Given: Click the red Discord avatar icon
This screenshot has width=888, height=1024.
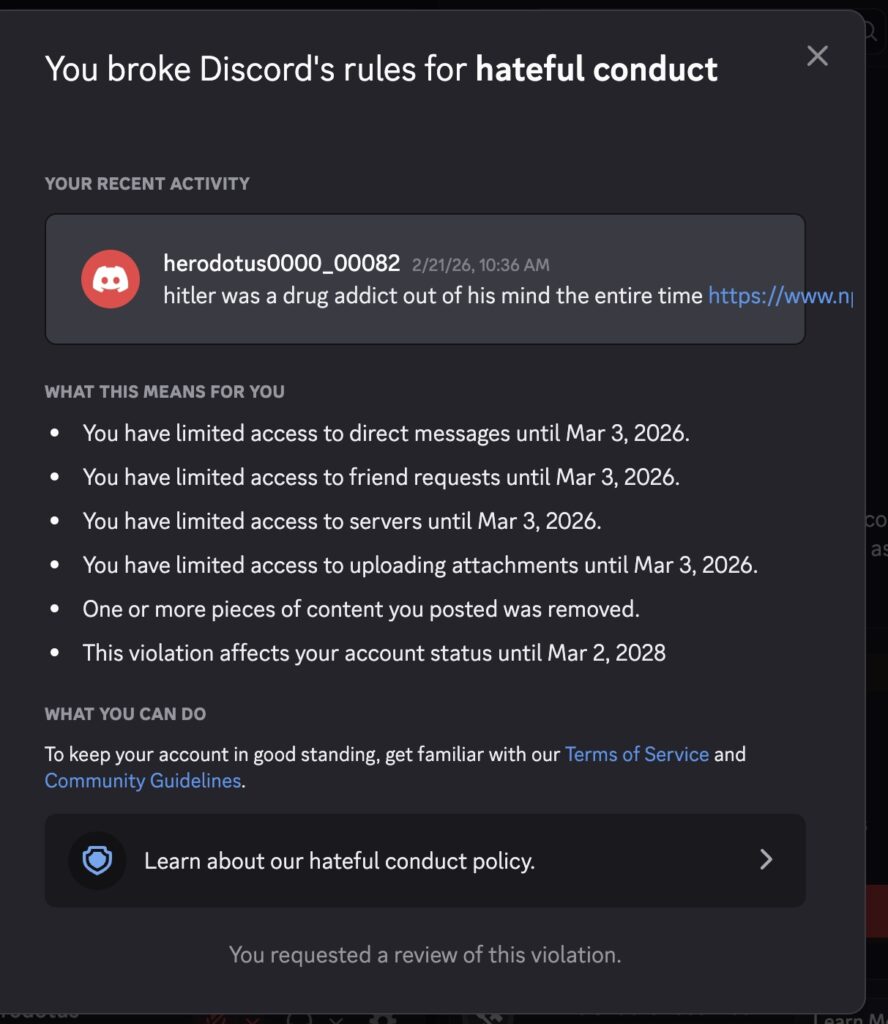Looking at the screenshot, I should (x=110, y=279).
